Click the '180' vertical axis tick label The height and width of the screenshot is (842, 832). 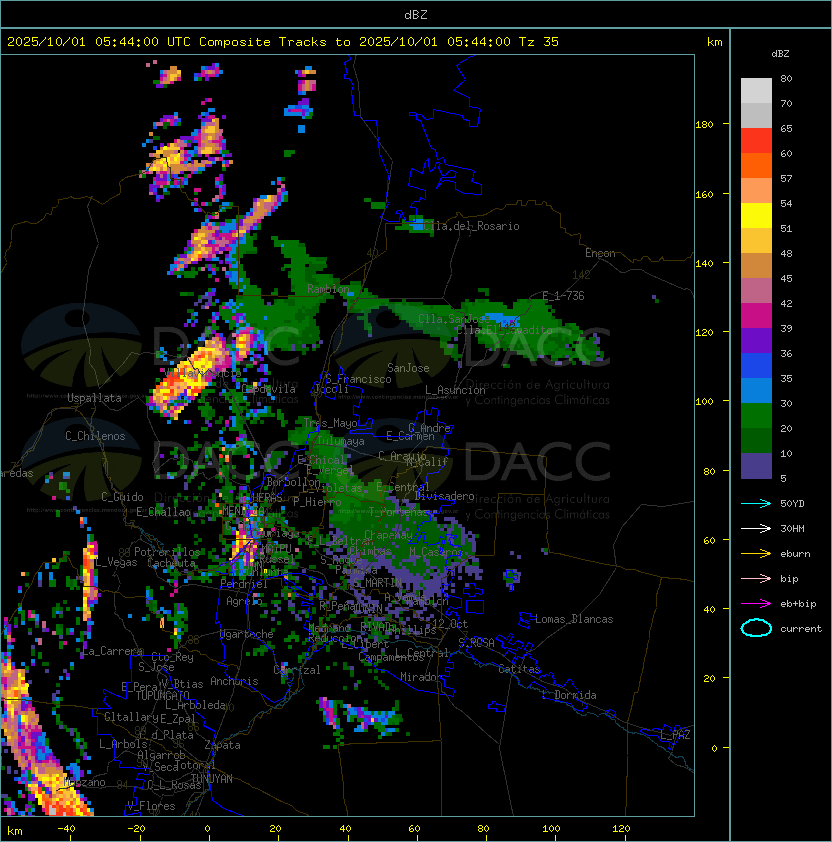pos(704,125)
